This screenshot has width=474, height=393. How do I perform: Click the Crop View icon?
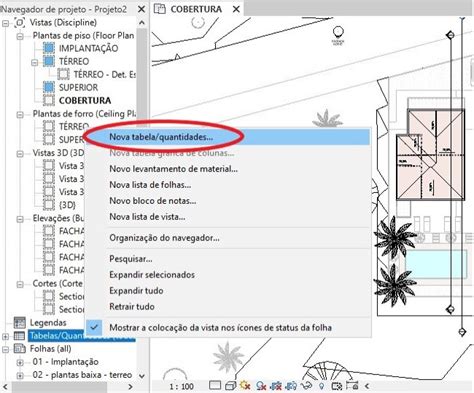[x=276, y=386]
